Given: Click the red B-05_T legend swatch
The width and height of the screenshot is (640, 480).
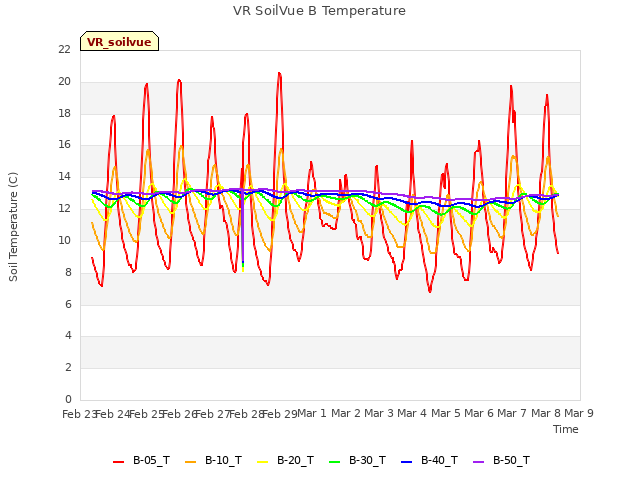Looking at the screenshot, I should coord(118,462).
